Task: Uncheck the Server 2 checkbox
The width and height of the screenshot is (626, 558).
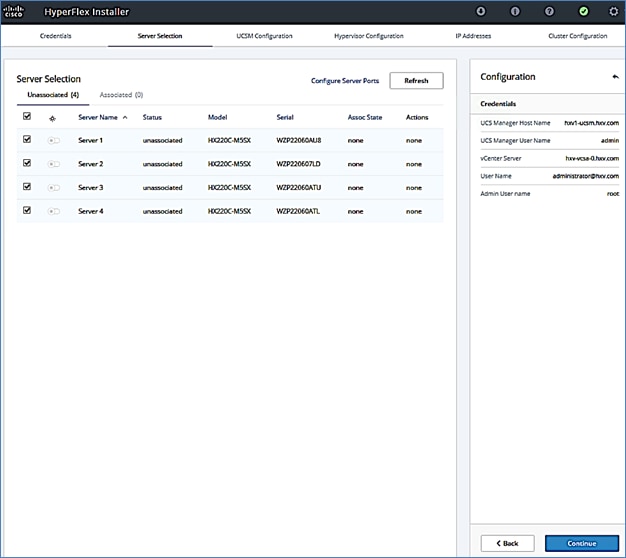Action: [27, 163]
